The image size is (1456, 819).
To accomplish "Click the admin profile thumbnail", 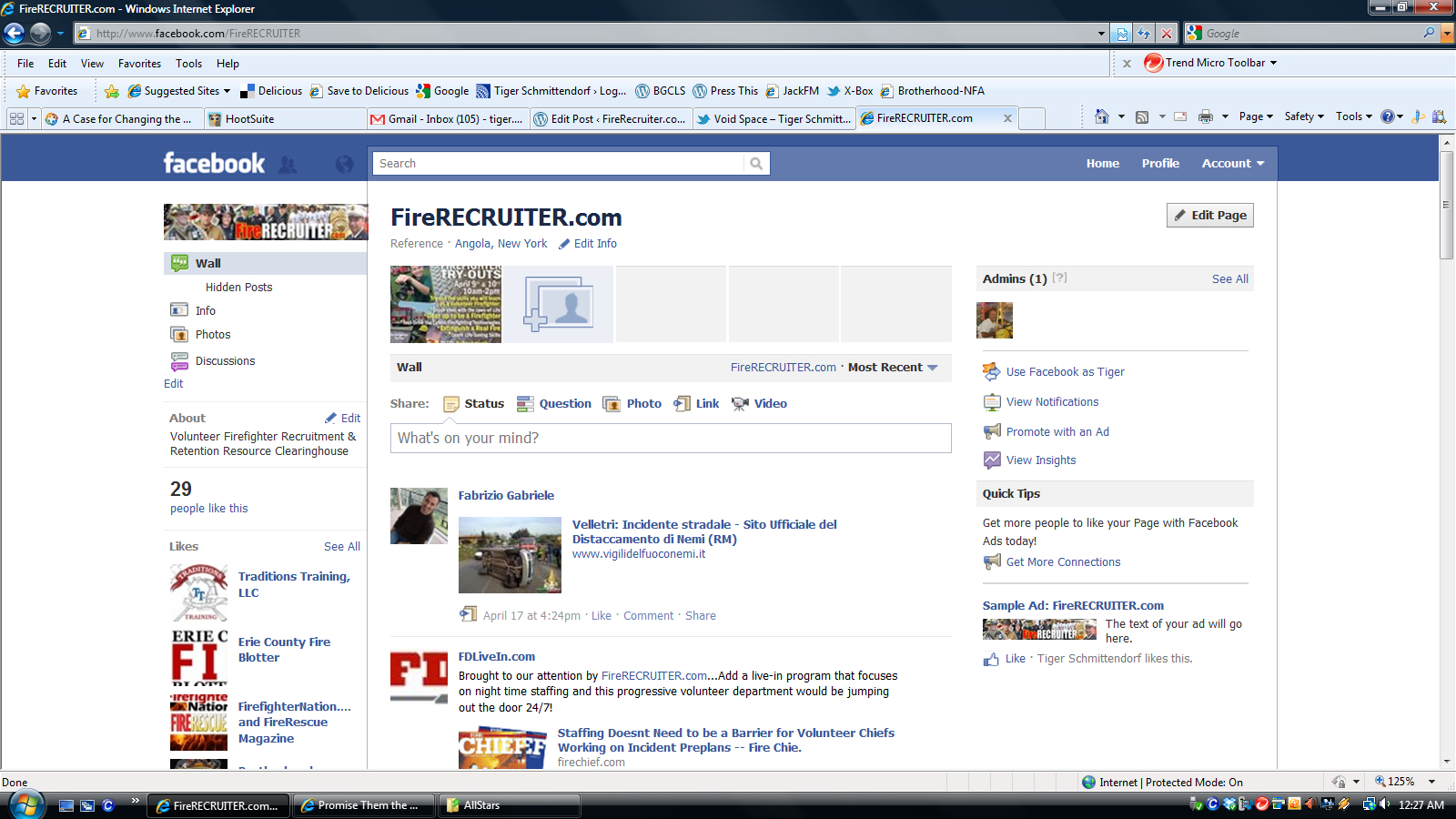I will tap(995, 320).
